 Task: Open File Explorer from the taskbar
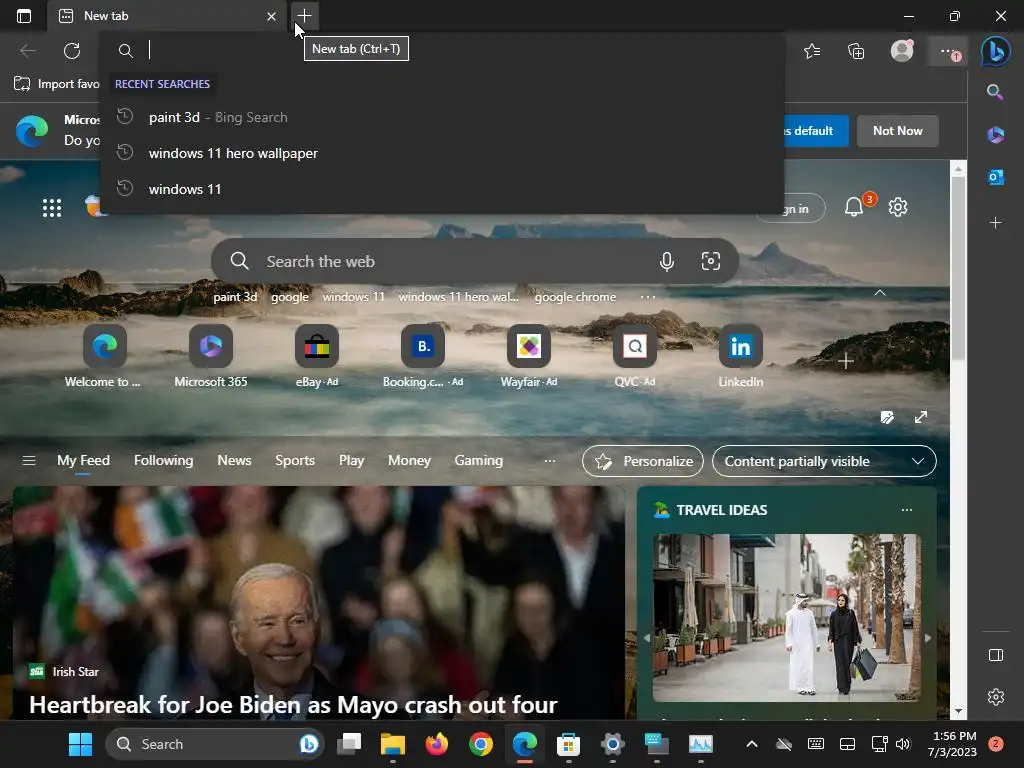tap(392, 744)
